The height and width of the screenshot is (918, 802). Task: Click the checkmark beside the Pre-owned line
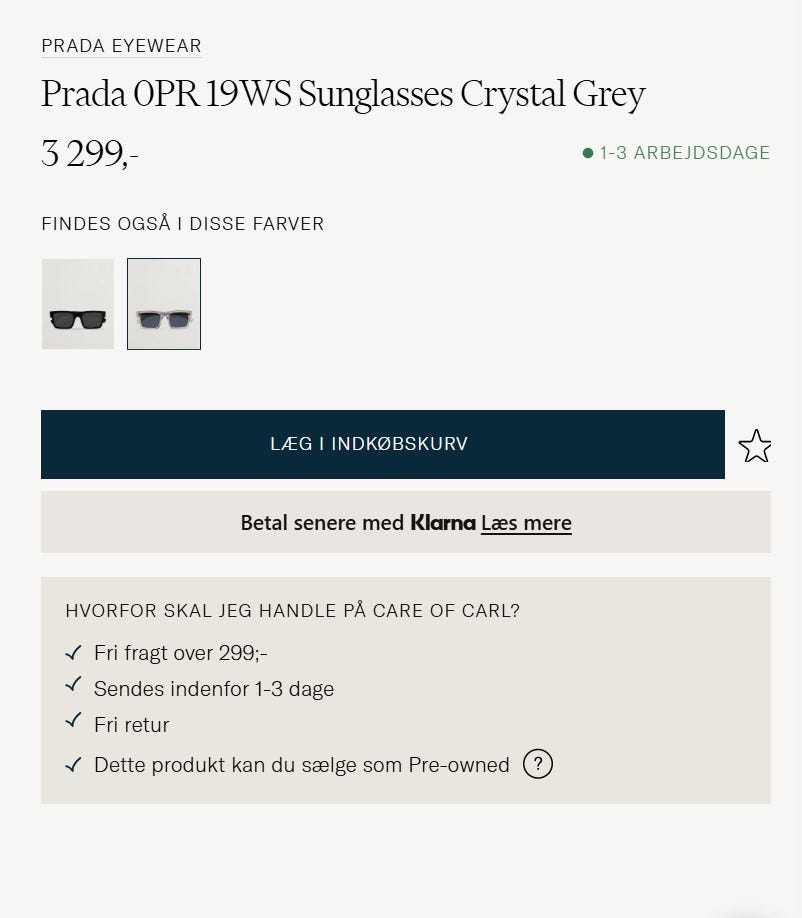pos(72,765)
